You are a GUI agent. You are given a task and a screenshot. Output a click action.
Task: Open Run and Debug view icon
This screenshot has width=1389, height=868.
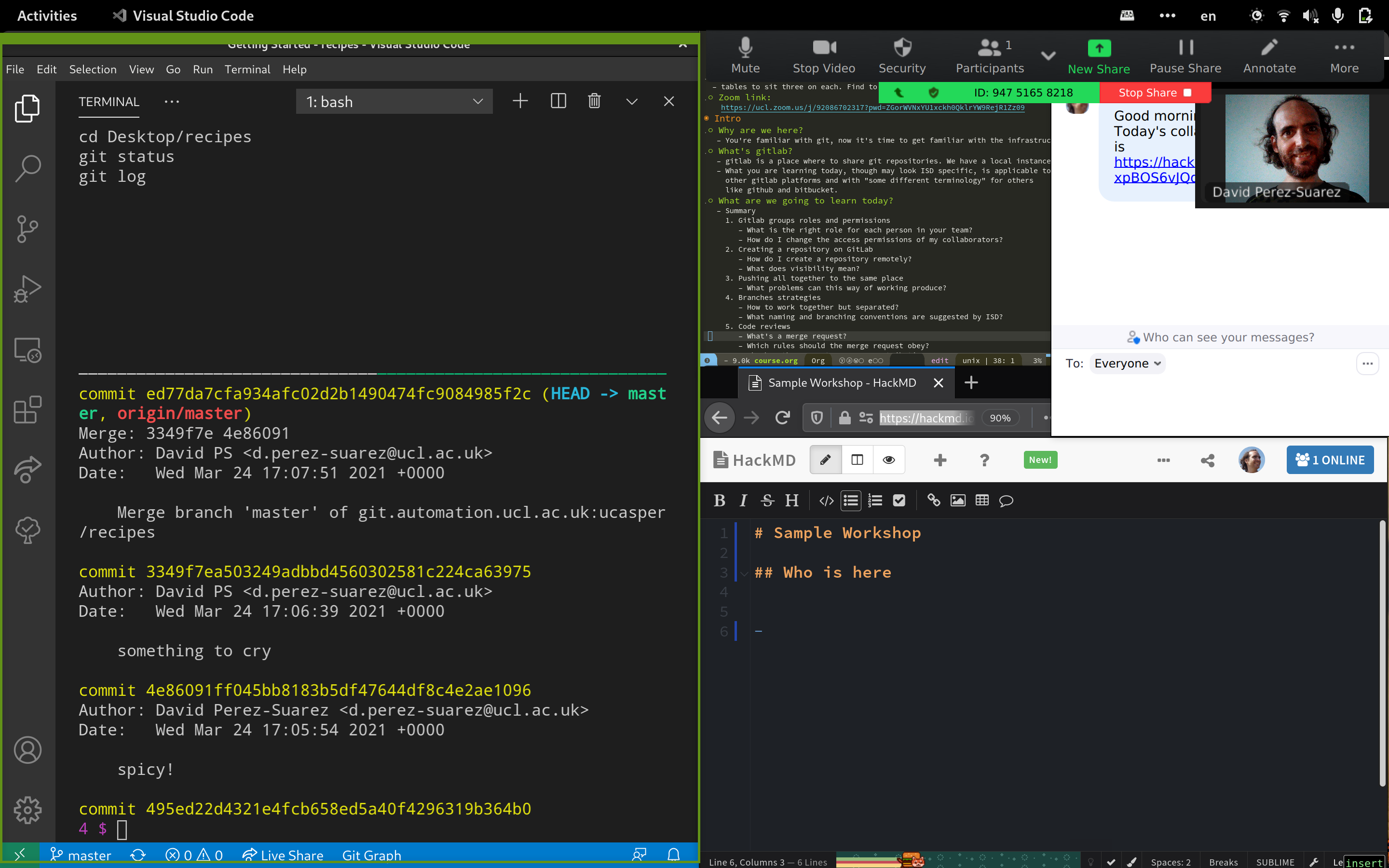click(x=27, y=289)
